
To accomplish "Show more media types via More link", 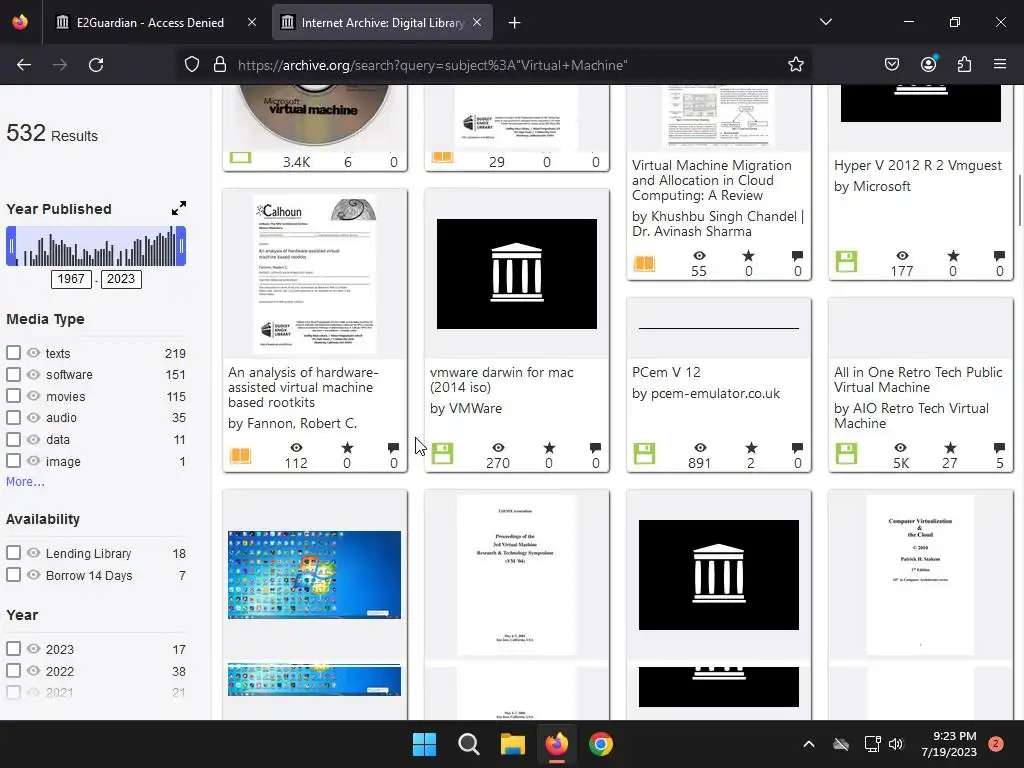I will click(x=25, y=482).
